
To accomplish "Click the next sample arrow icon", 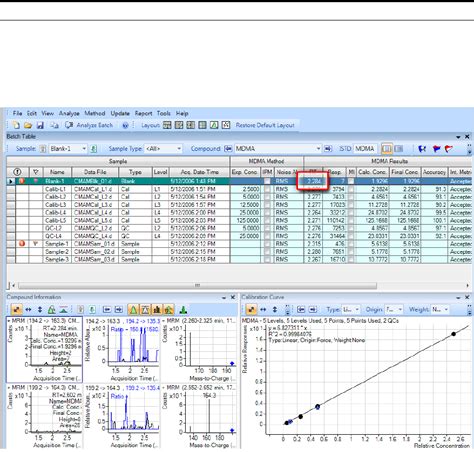I will pos(94,149).
